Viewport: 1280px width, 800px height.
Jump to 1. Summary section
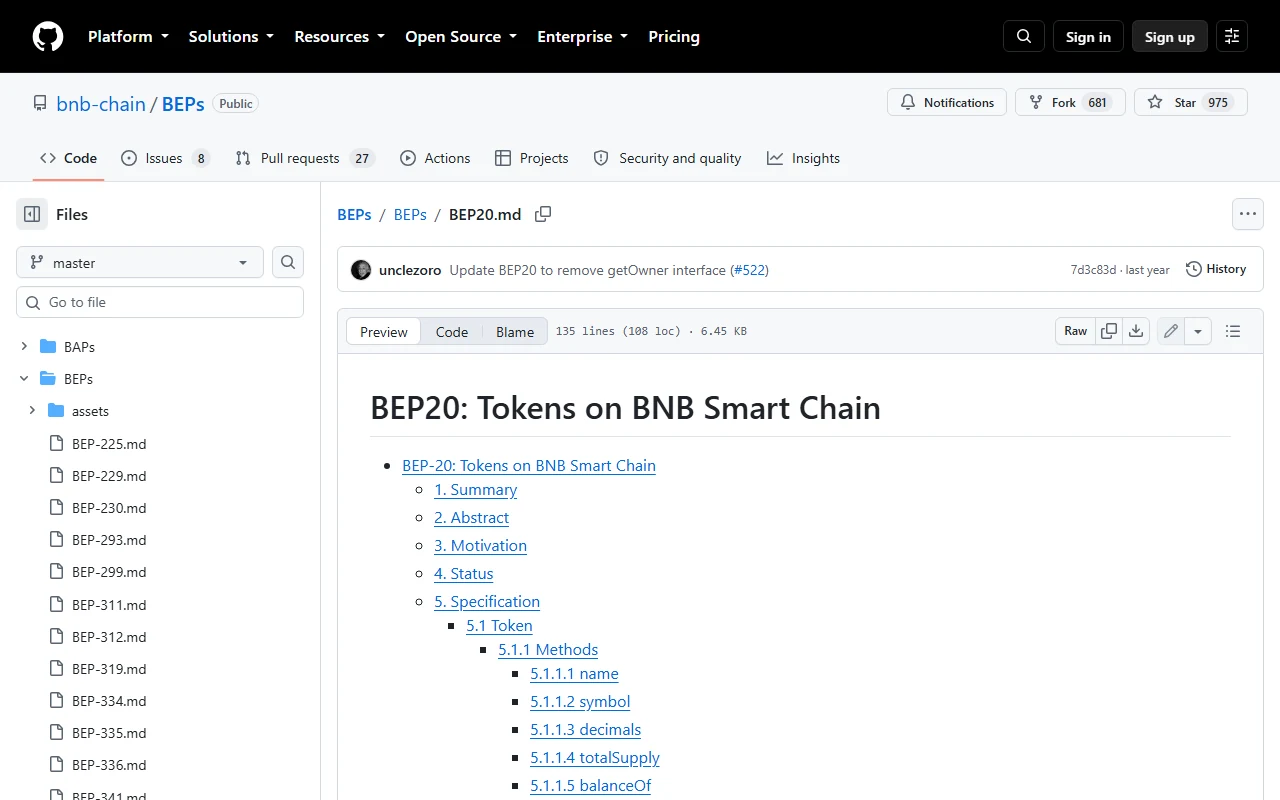click(476, 490)
